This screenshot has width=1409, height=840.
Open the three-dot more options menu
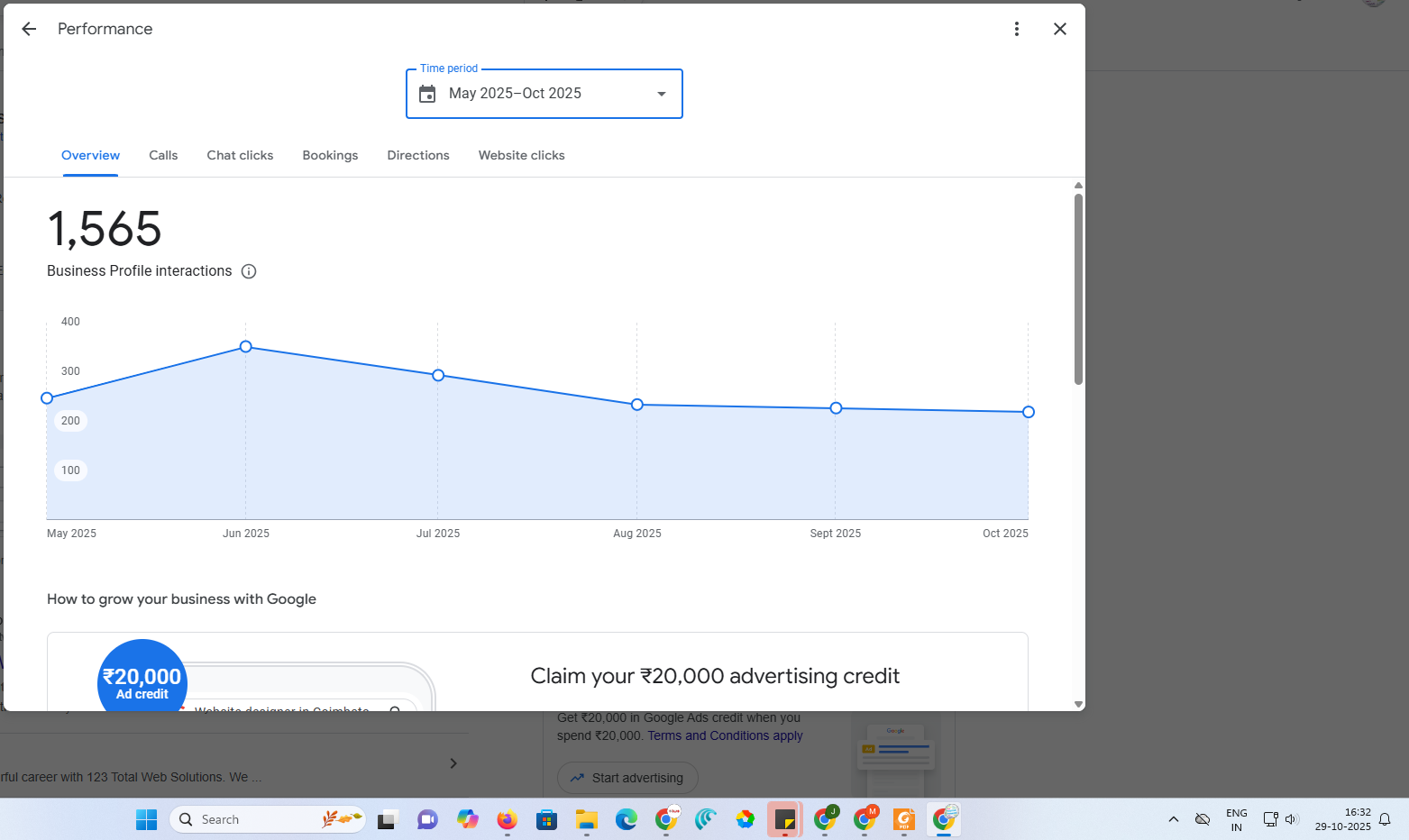tap(1016, 29)
